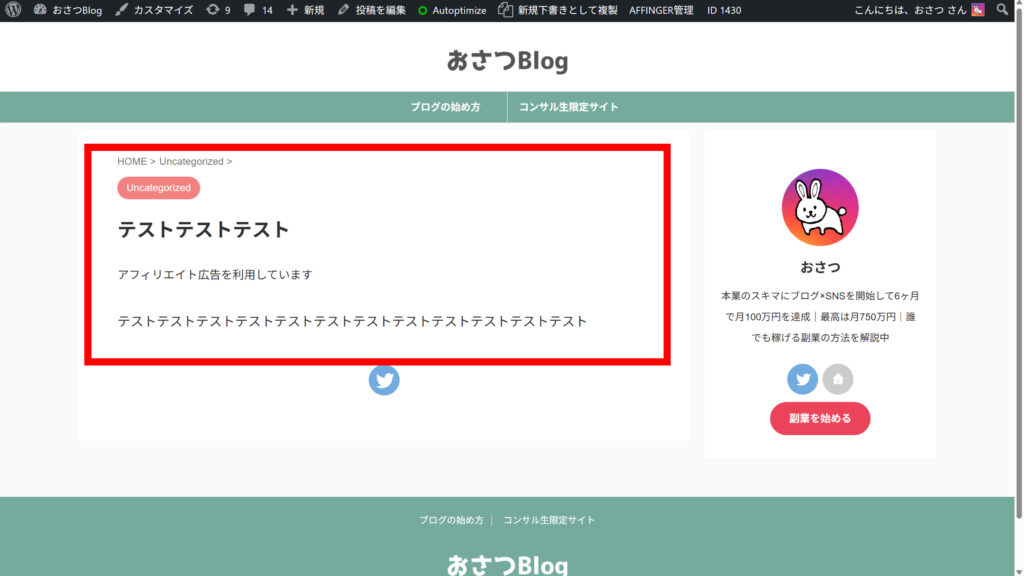Screen dimensions: 1024x576
Task: Click the Uncategorized breadcrumb link
Action: (191, 161)
